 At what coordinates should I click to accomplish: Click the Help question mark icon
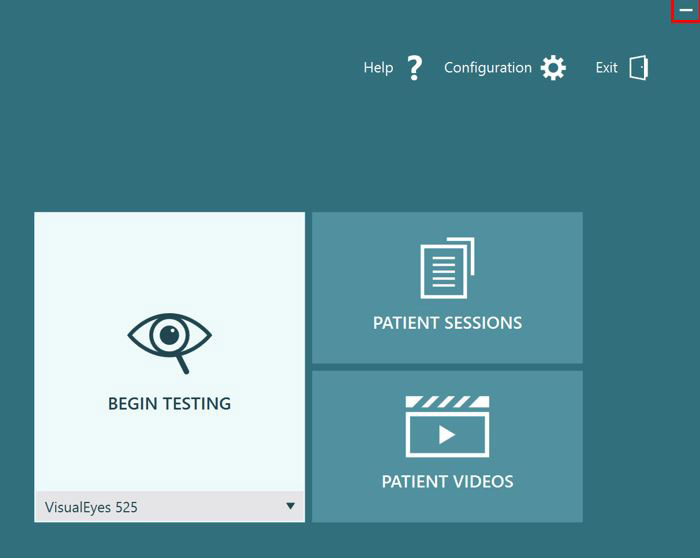click(x=415, y=68)
